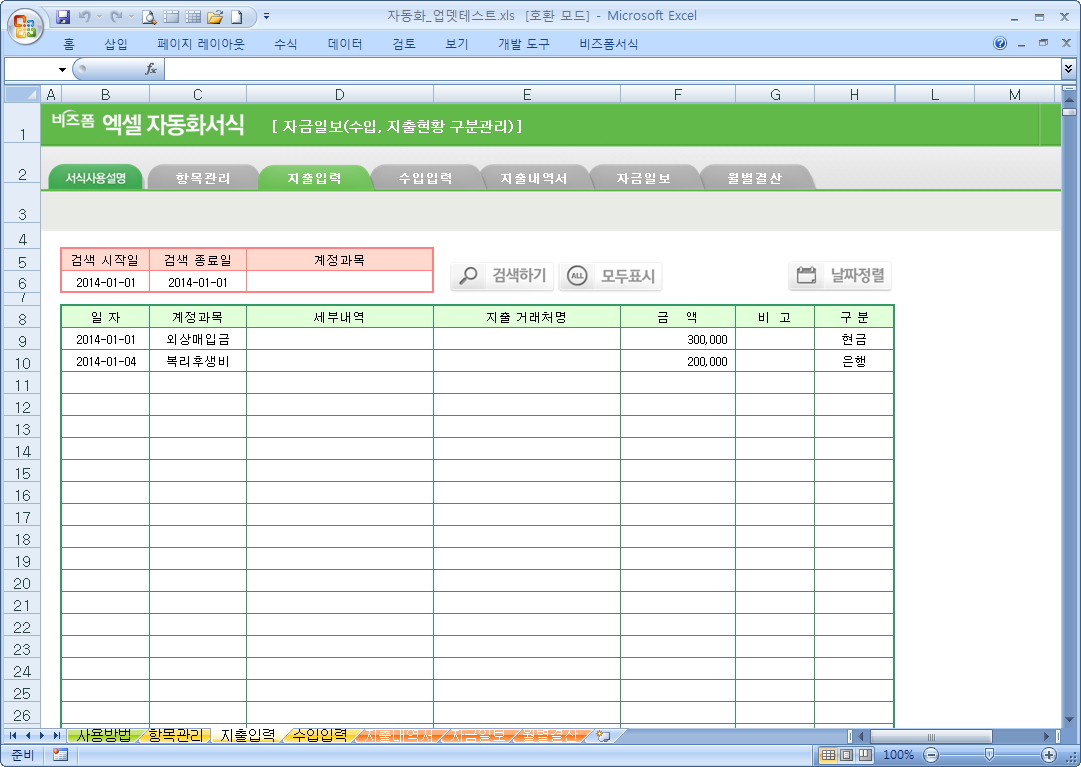Image resolution: width=1081 pixels, height=767 pixels.
Task: Switch to Page Break Preview view
Action: [865, 755]
